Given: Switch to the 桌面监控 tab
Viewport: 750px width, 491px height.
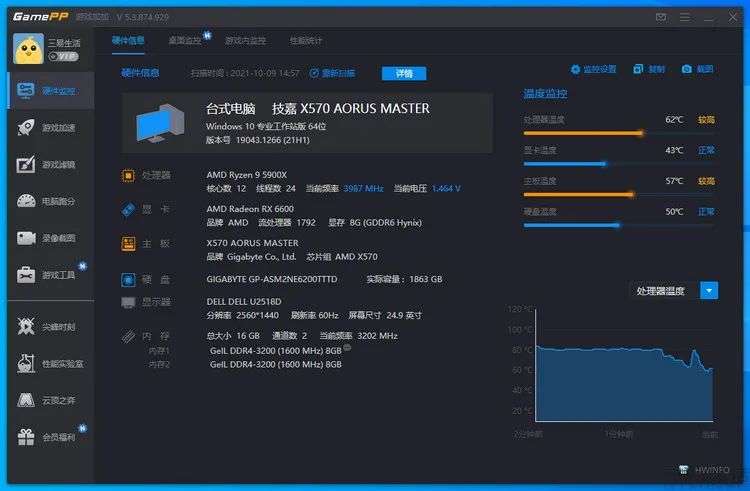Looking at the screenshot, I should pos(185,41).
